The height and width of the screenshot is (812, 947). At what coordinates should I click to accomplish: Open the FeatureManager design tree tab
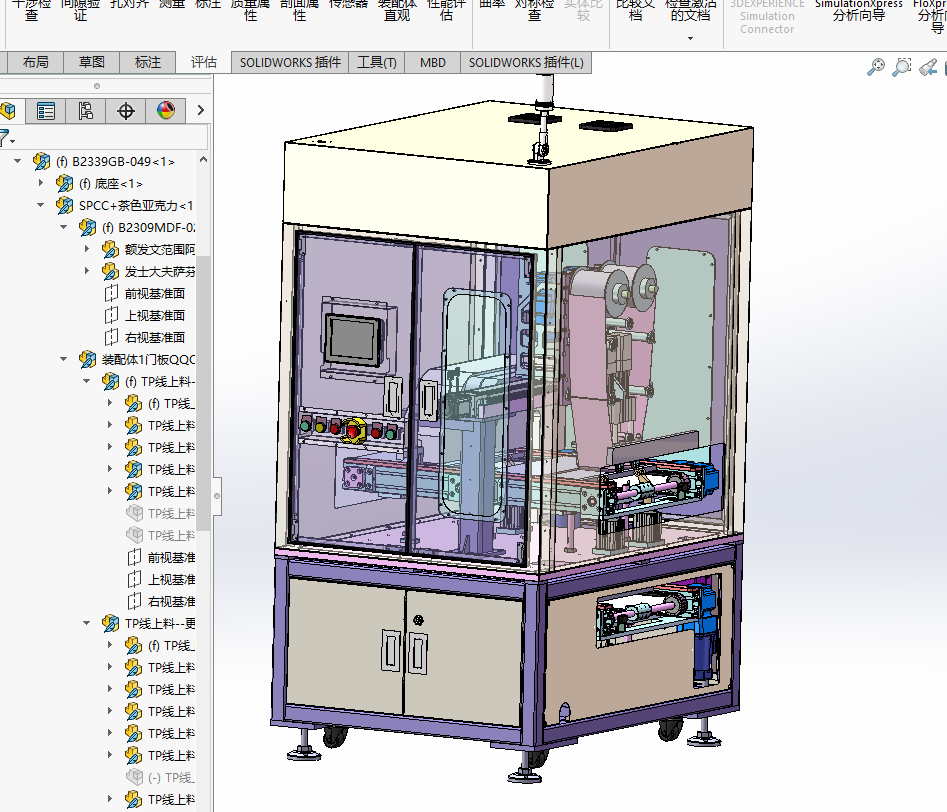8,111
